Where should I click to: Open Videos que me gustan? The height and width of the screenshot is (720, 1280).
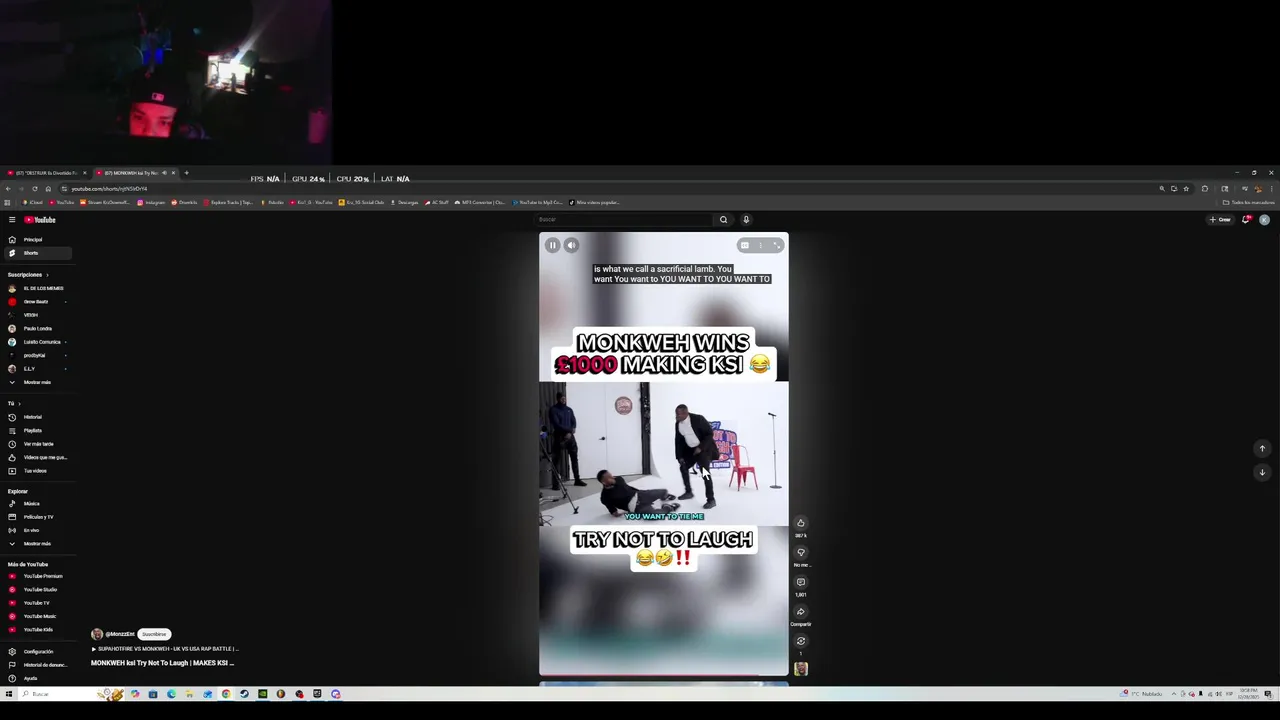point(37,457)
